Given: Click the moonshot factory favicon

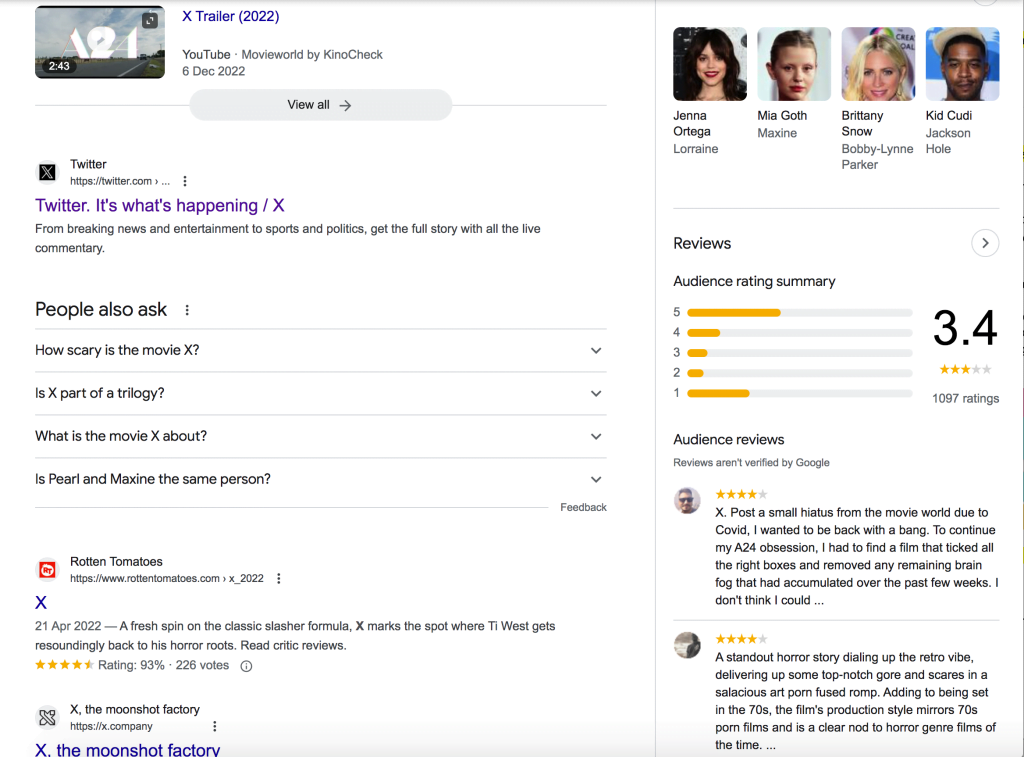Looking at the screenshot, I should pos(47,717).
